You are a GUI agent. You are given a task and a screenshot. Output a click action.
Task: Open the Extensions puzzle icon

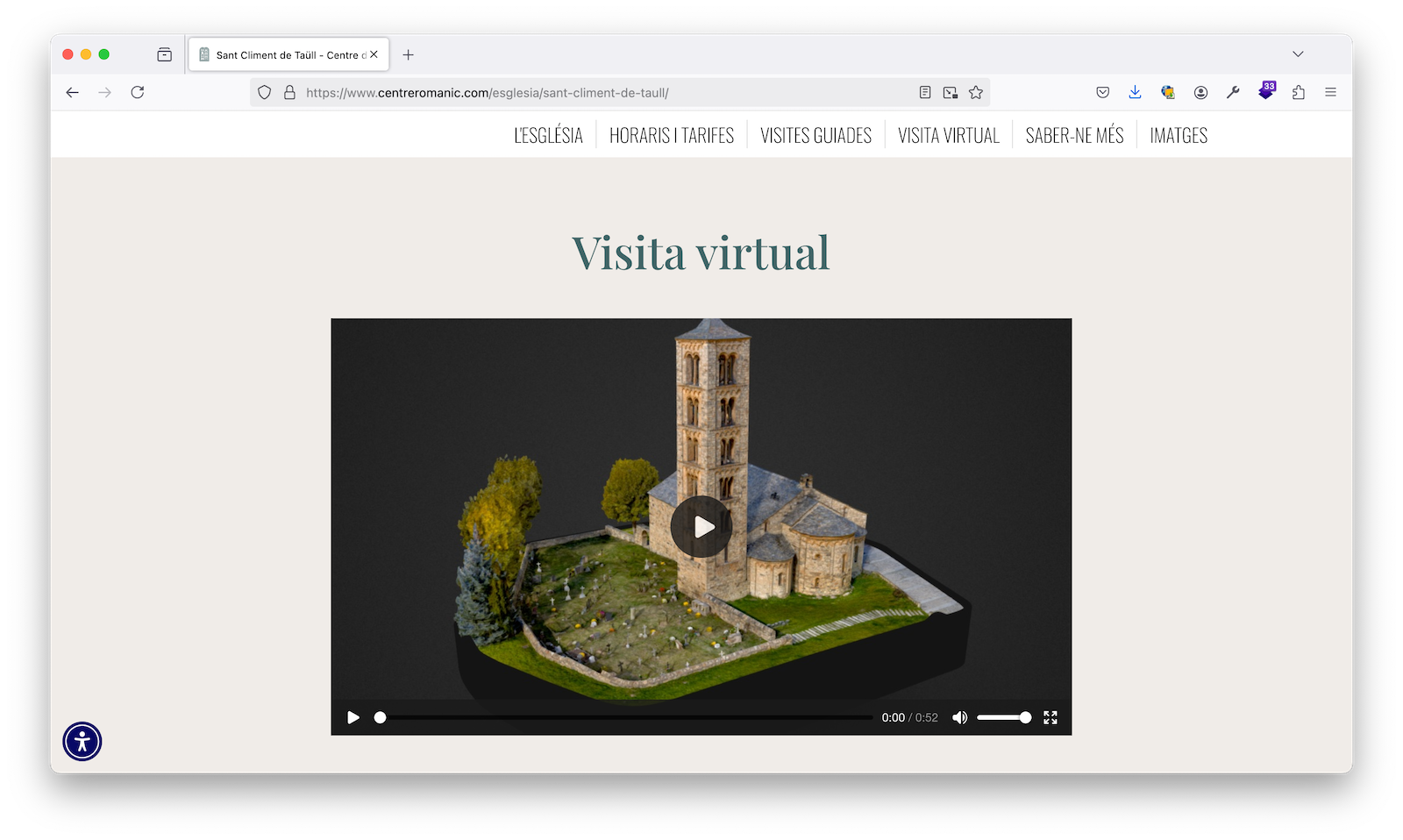1299,92
